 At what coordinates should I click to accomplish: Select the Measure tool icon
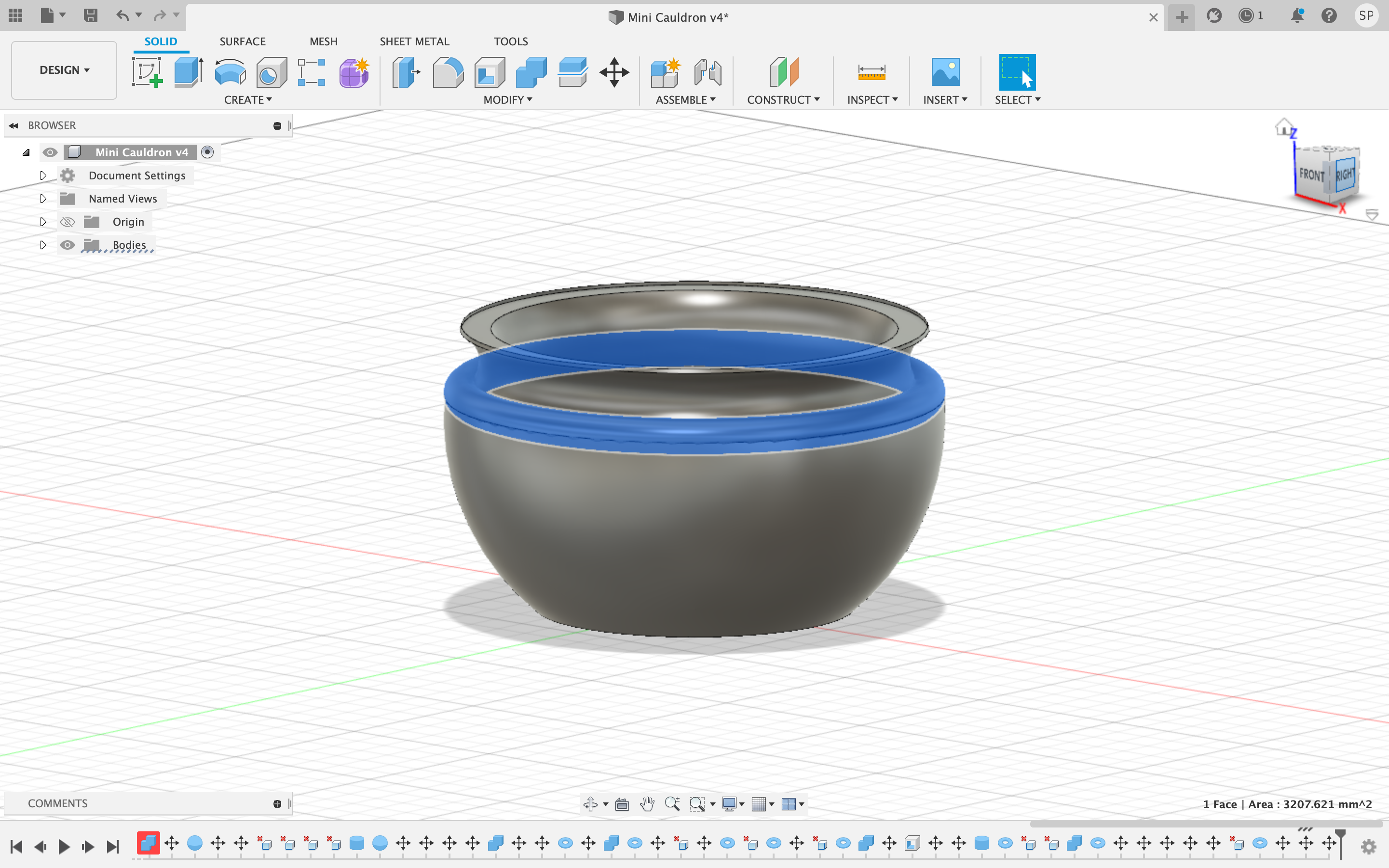coord(872,72)
